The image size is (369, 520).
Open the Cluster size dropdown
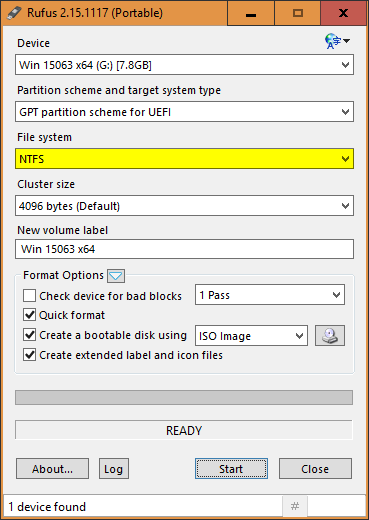[184, 206]
